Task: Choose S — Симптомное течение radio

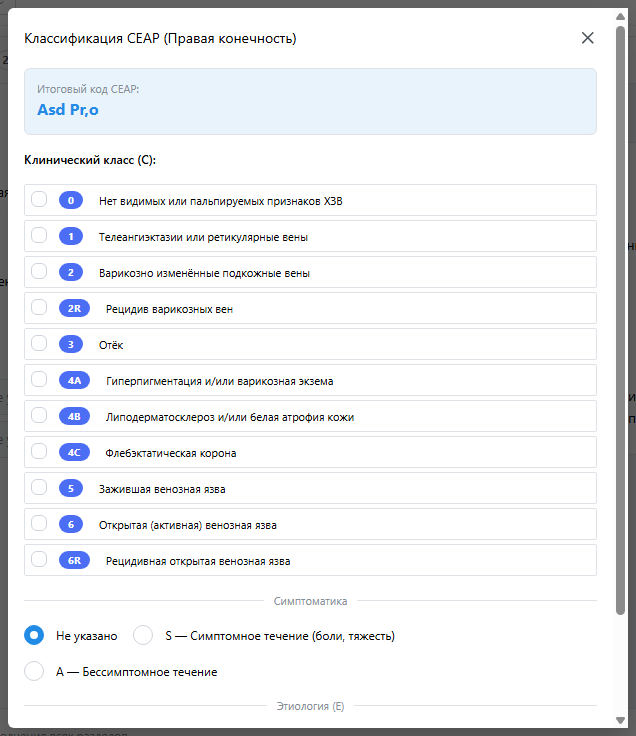Action: (143, 635)
